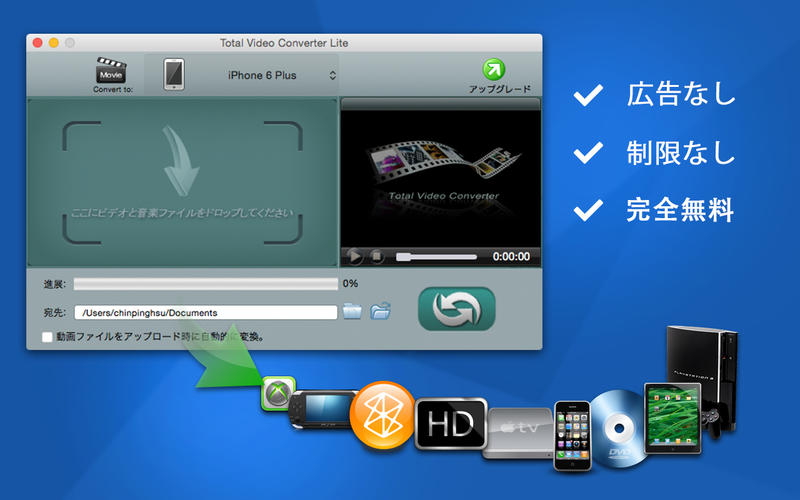
Task: Click the 完全無料 feature text
Action: pyautogui.click(x=680, y=210)
